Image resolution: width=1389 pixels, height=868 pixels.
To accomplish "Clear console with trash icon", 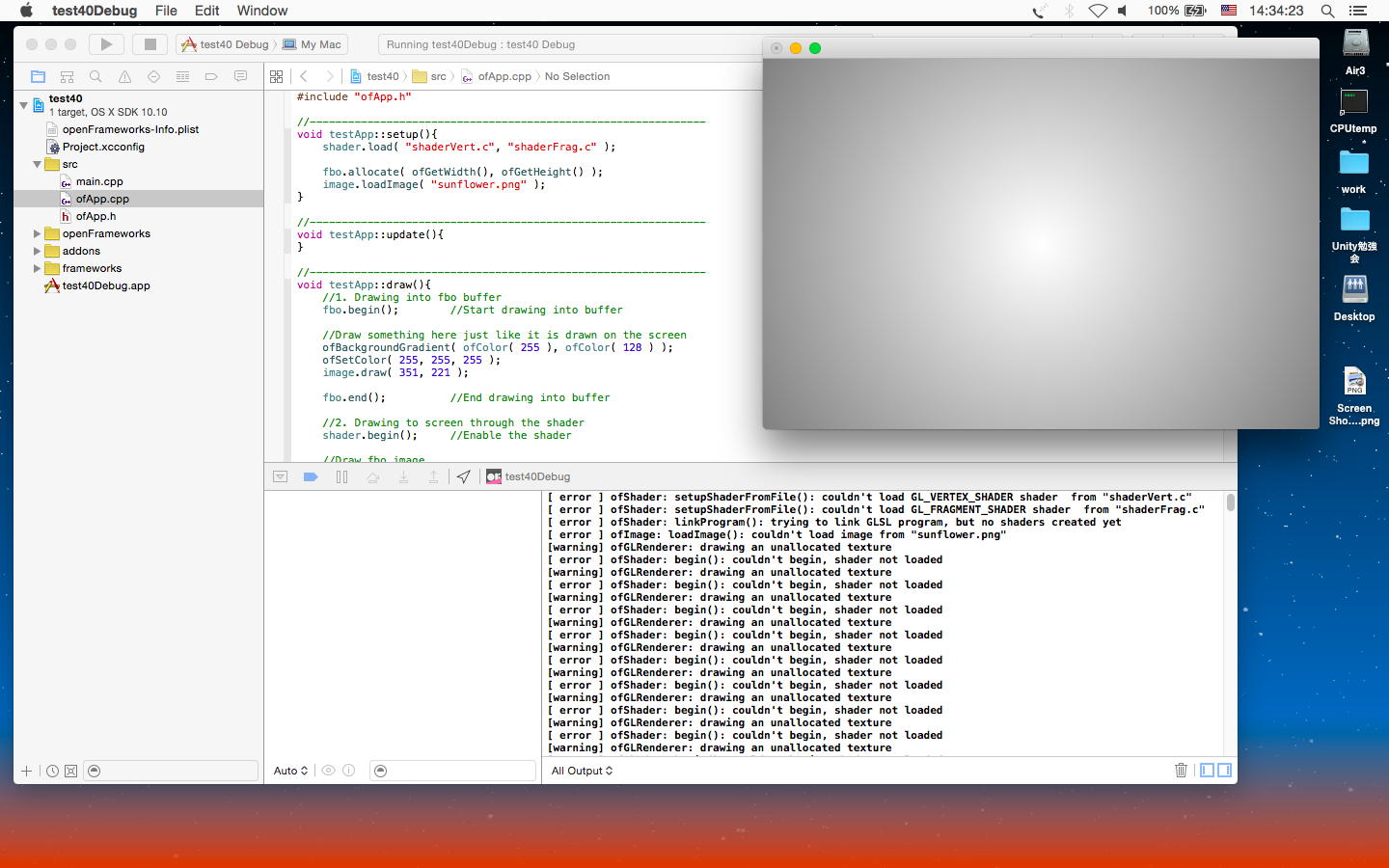I will tap(1181, 770).
